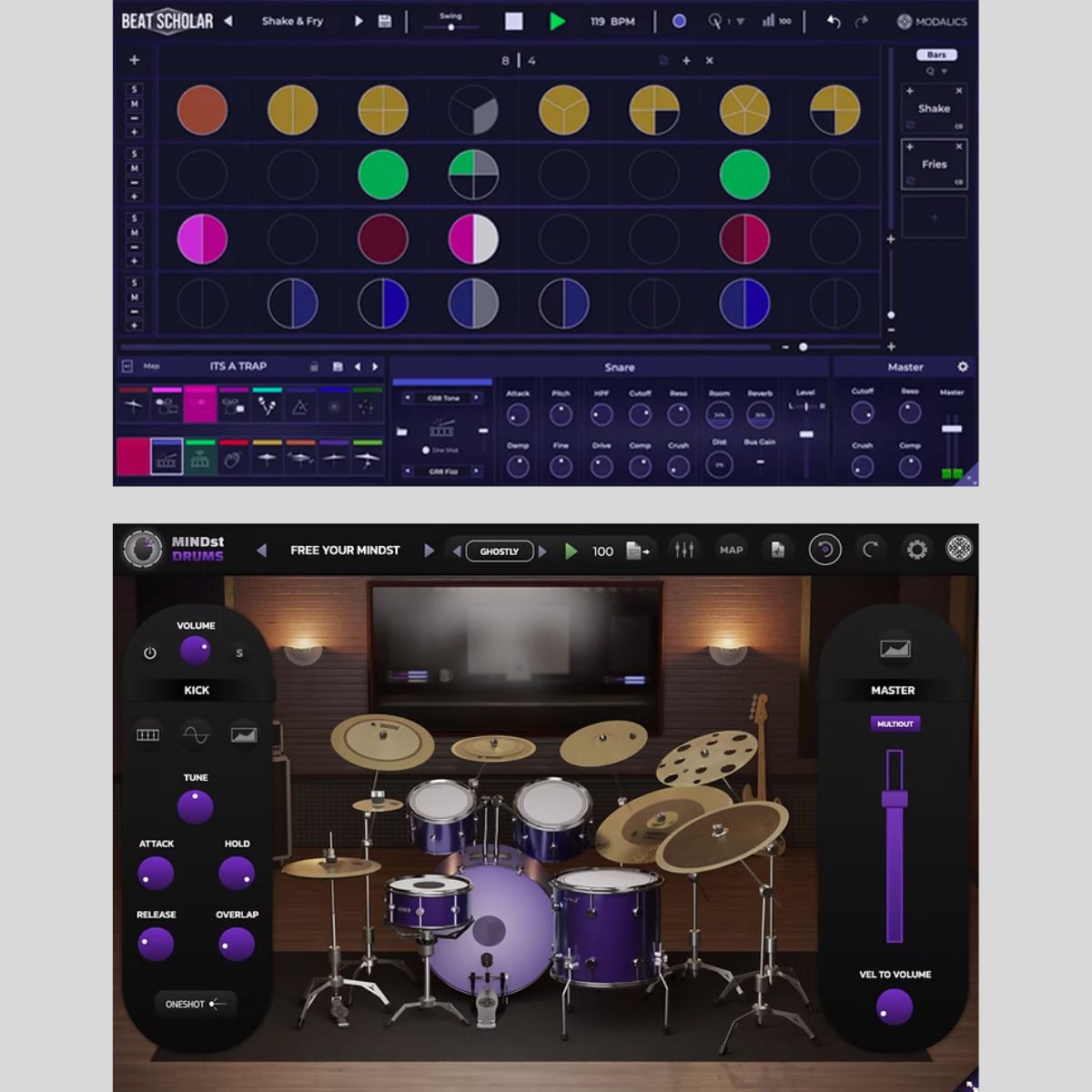Open the Map button in kit panel
Image resolution: width=1092 pixels, height=1092 pixels.
151,367
